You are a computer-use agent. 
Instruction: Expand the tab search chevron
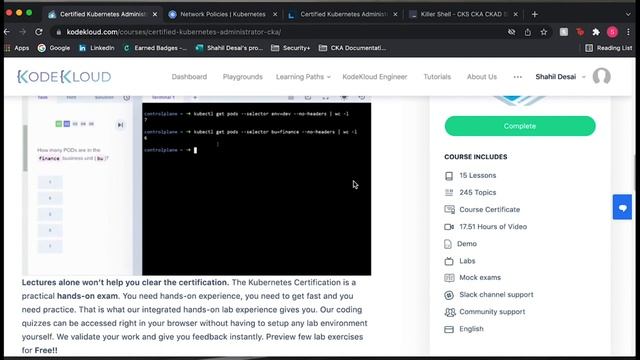(628, 14)
